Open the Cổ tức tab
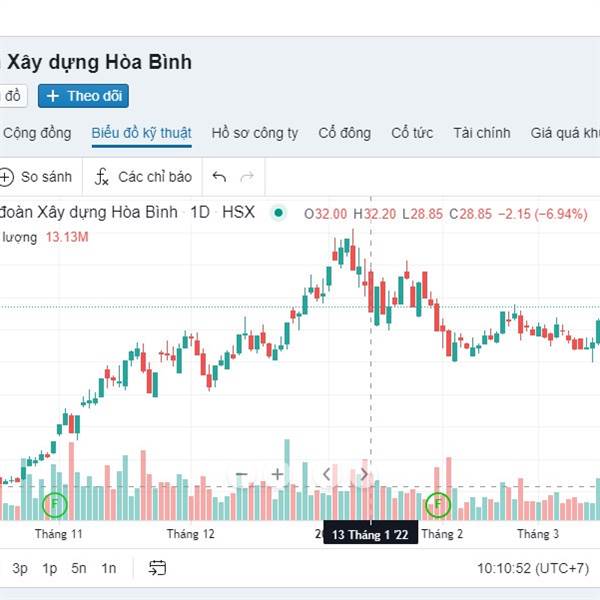 [412, 133]
